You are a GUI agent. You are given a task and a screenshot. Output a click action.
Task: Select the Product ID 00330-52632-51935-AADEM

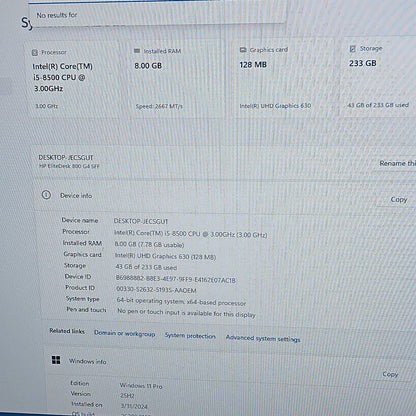[156, 289]
